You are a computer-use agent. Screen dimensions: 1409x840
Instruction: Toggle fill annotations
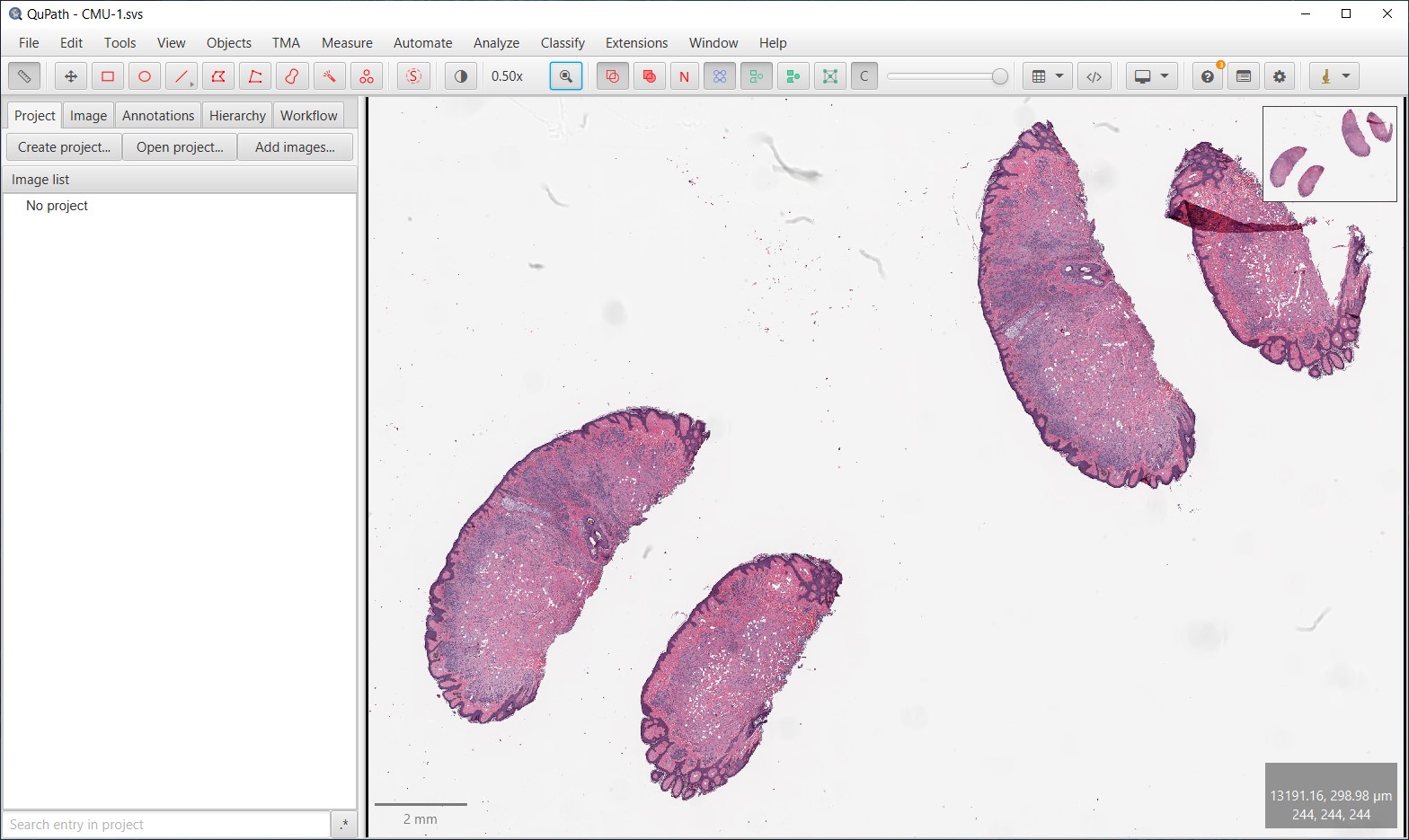tap(649, 76)
